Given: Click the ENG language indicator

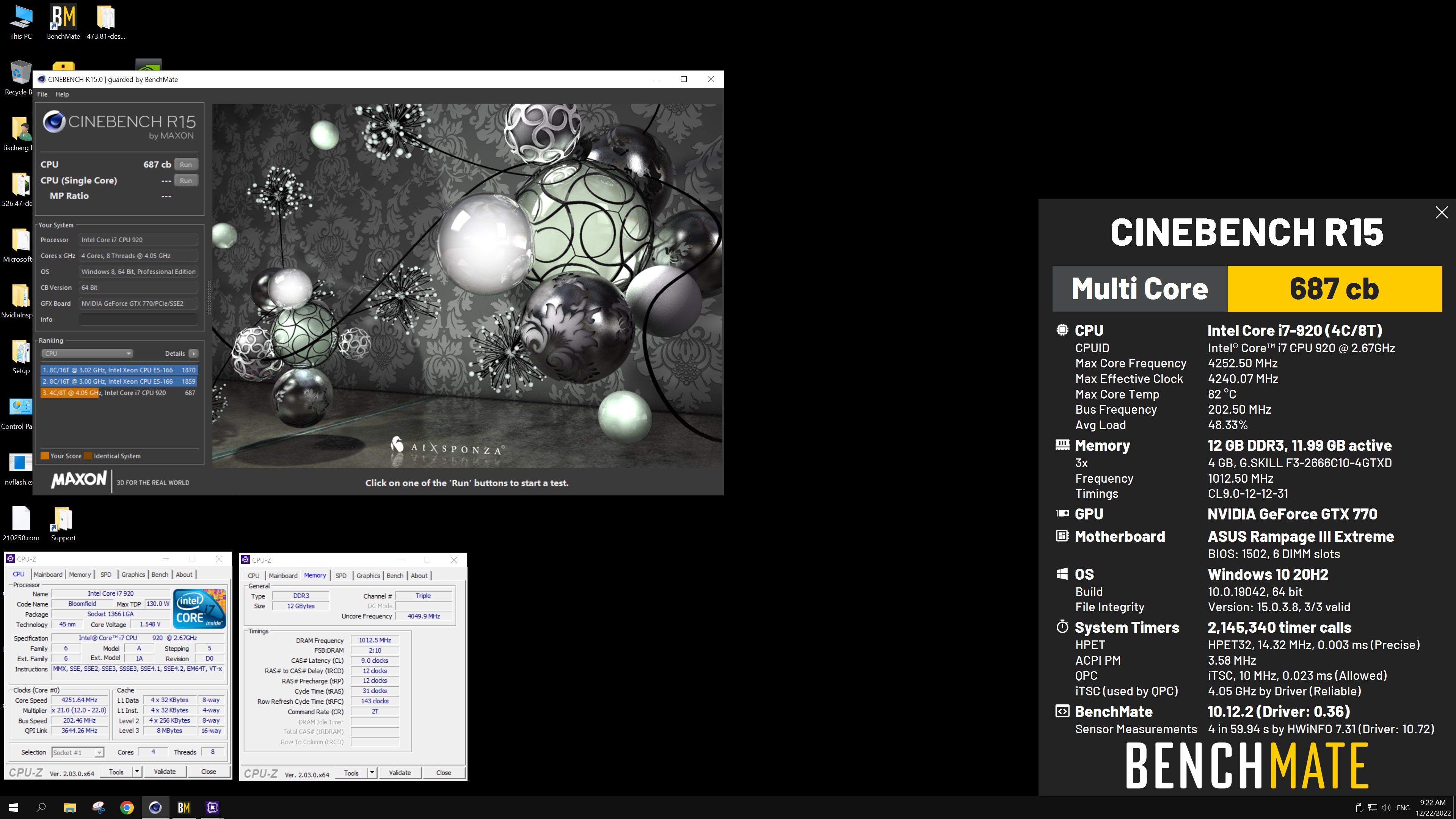Looking at the screenshot, I should [x=1403, y=808].
